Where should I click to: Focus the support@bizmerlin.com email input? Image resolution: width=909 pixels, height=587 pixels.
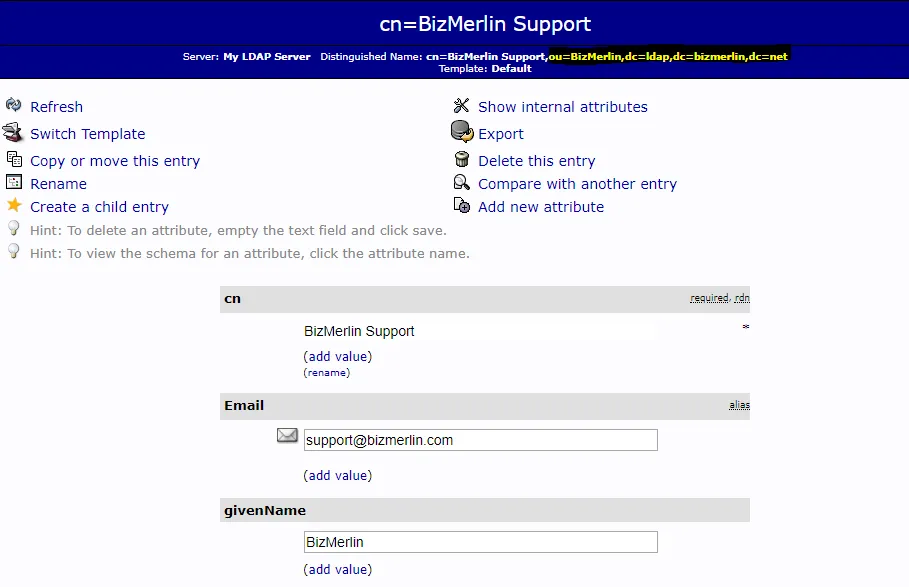point(481,440)
